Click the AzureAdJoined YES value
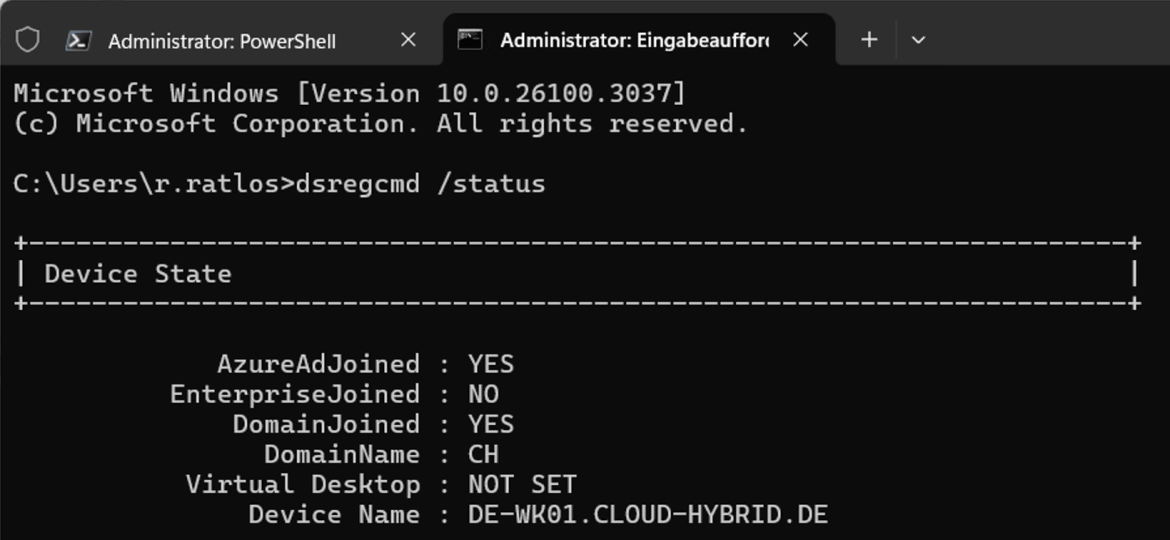 click(491, 364)
